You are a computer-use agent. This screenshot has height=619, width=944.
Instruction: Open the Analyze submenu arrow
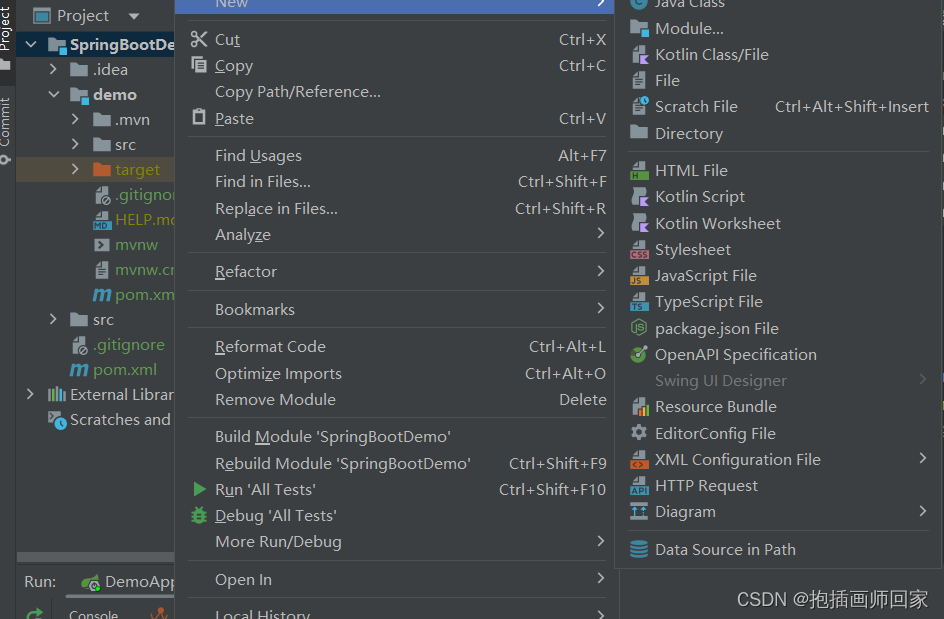click(x=601, y=234)
